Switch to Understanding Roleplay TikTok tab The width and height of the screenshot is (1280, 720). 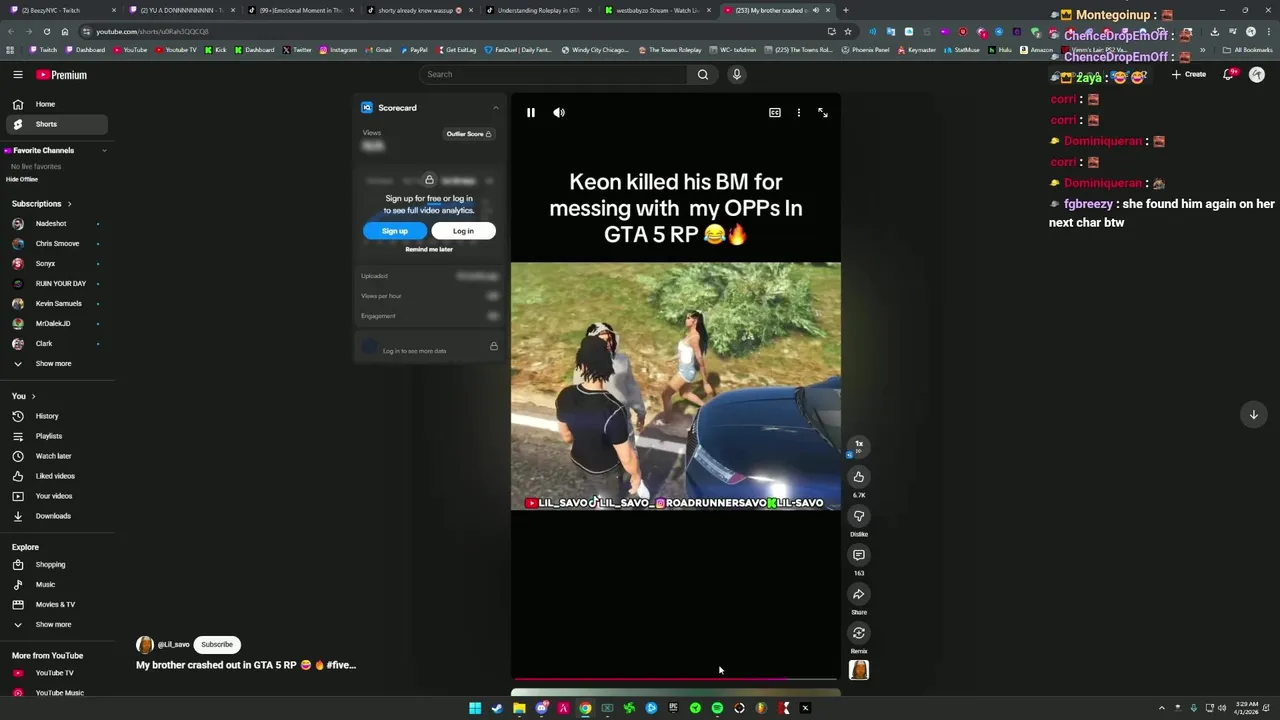pyautogui.click(x=539, y=10)
